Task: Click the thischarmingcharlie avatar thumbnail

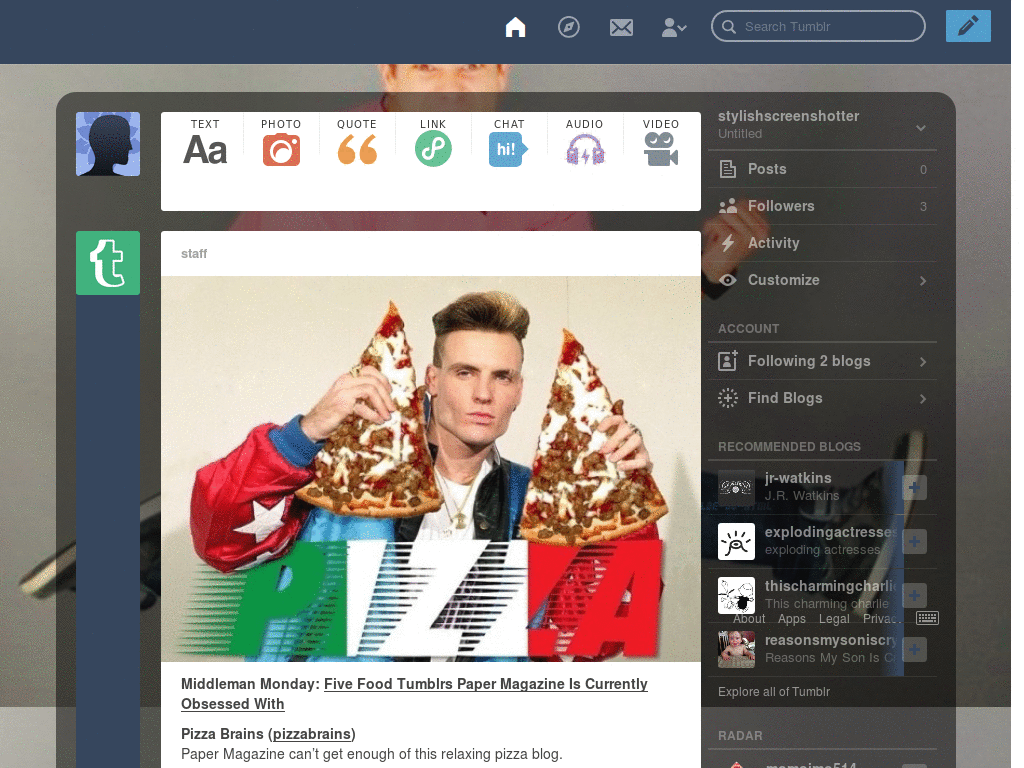Action: click(x=736, y=596)
